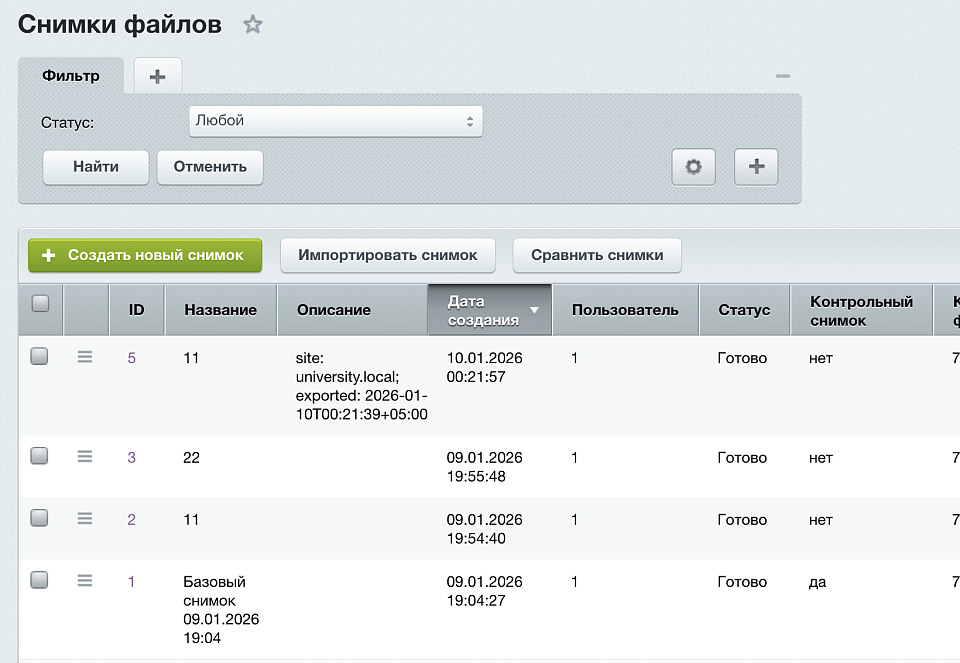Add filter field with plus button
The height and width of the screenshot is (663, 960).
click(756, 167)
